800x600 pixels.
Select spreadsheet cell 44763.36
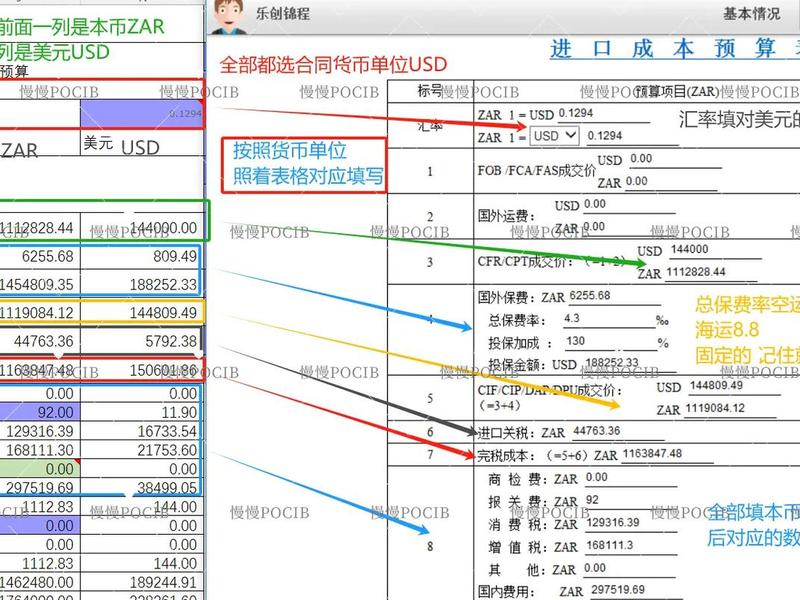pos(40,341)
